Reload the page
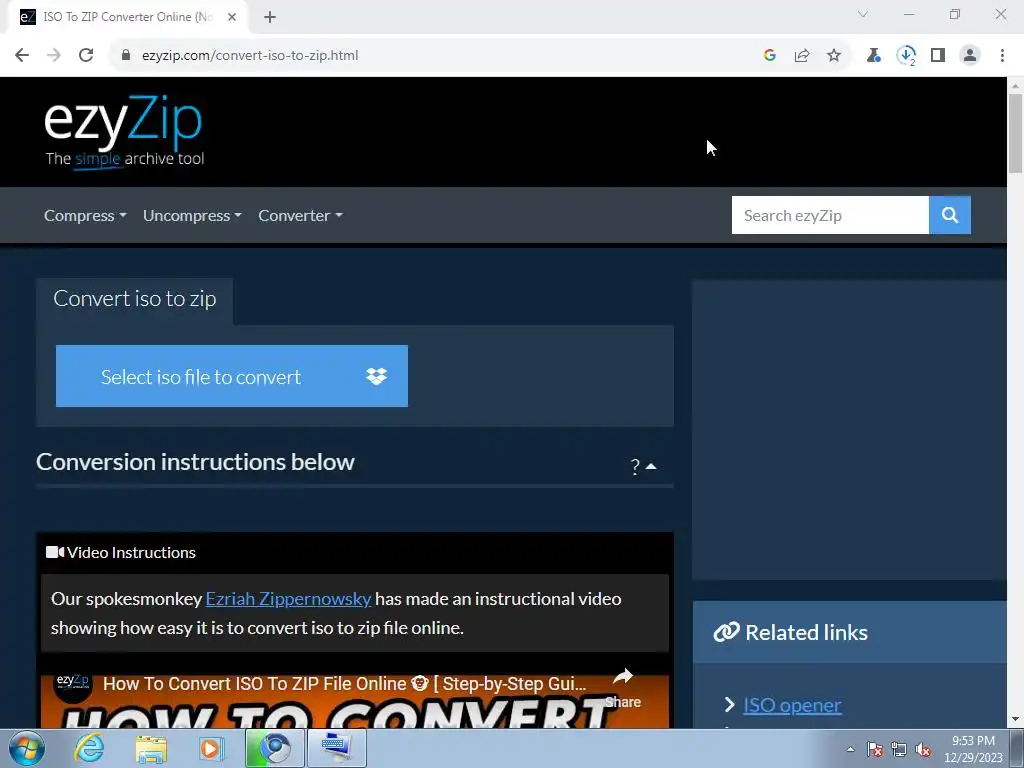Viewport: 1024px width, 768px height. click(x=86, y=56)
